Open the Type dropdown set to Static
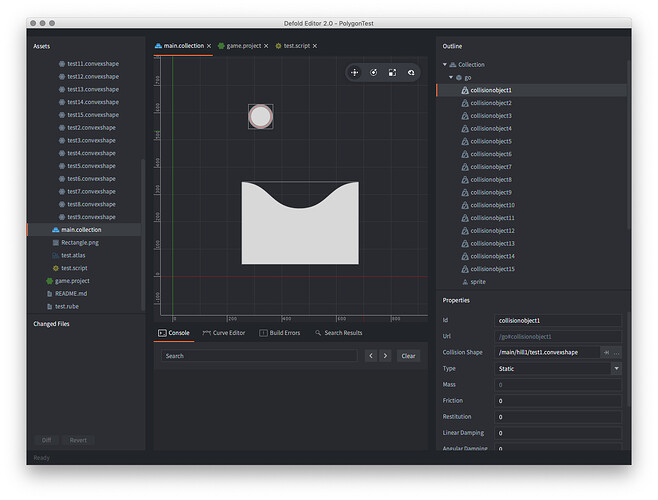This screenshot has width=658, height=500. pyautogui.click(x=616, y=368)
